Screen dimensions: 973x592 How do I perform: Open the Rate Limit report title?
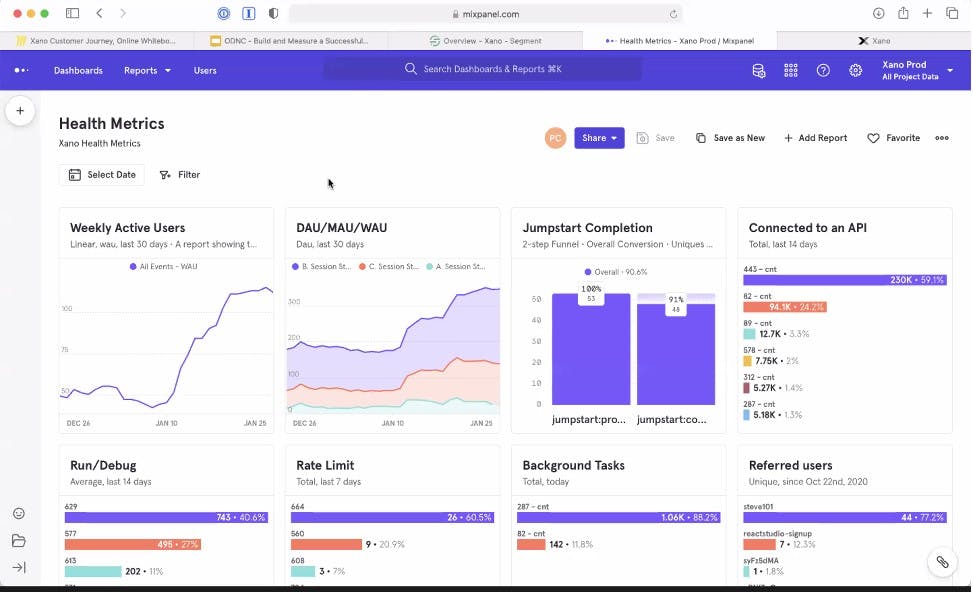[x=325, y=465]
